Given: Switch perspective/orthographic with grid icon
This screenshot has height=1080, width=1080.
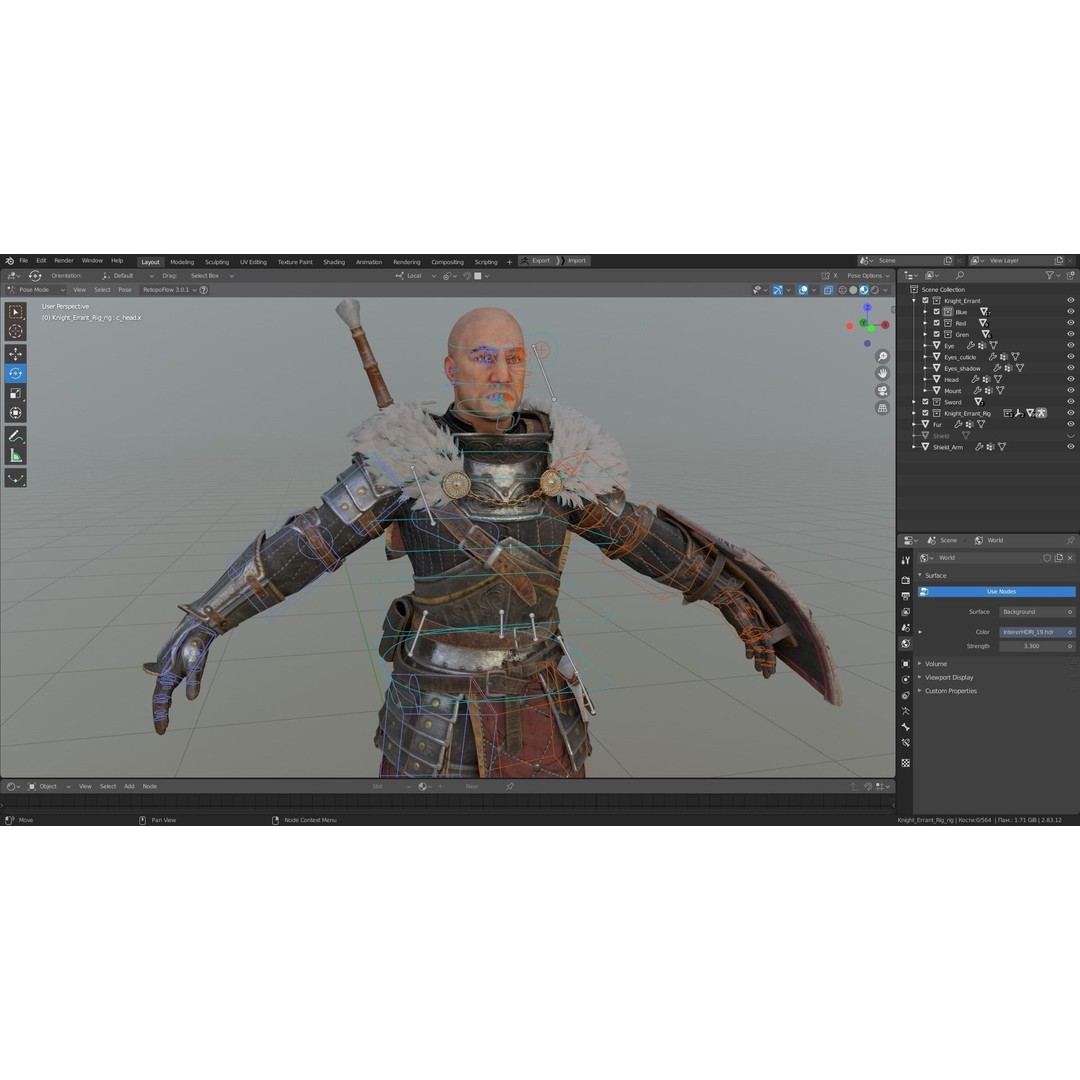Looking at the screenshot, I should click(882, 408).
